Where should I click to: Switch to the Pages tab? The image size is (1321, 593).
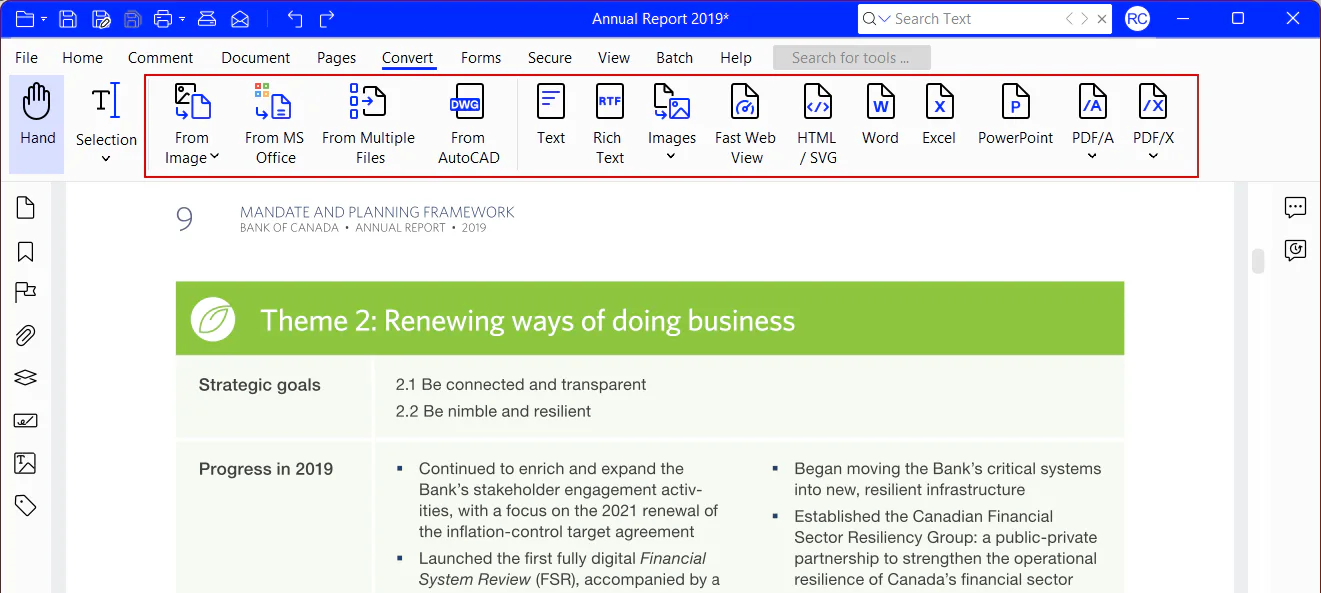[336, 58]
